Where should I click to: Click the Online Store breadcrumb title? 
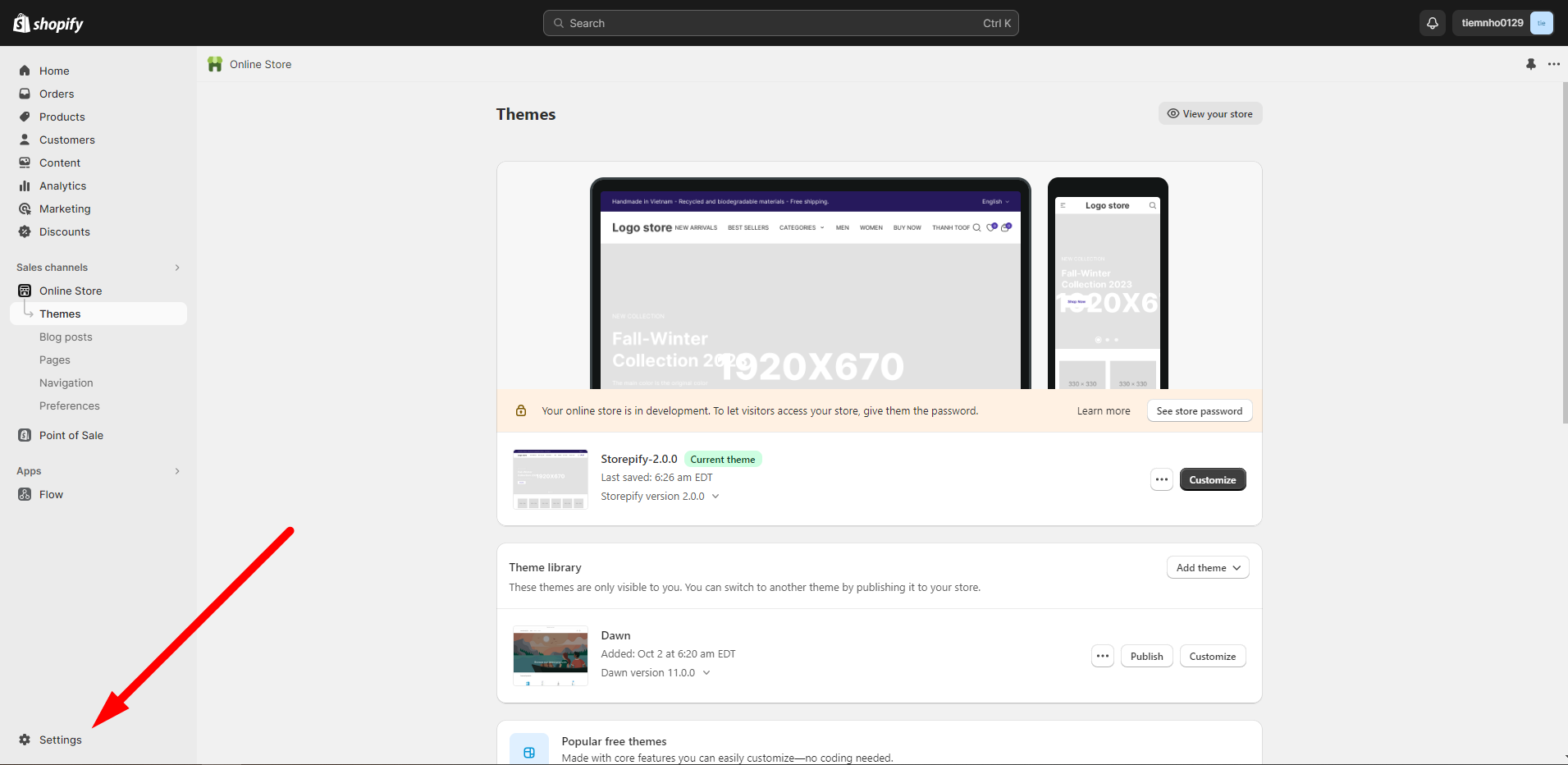(x=260, y=64)
